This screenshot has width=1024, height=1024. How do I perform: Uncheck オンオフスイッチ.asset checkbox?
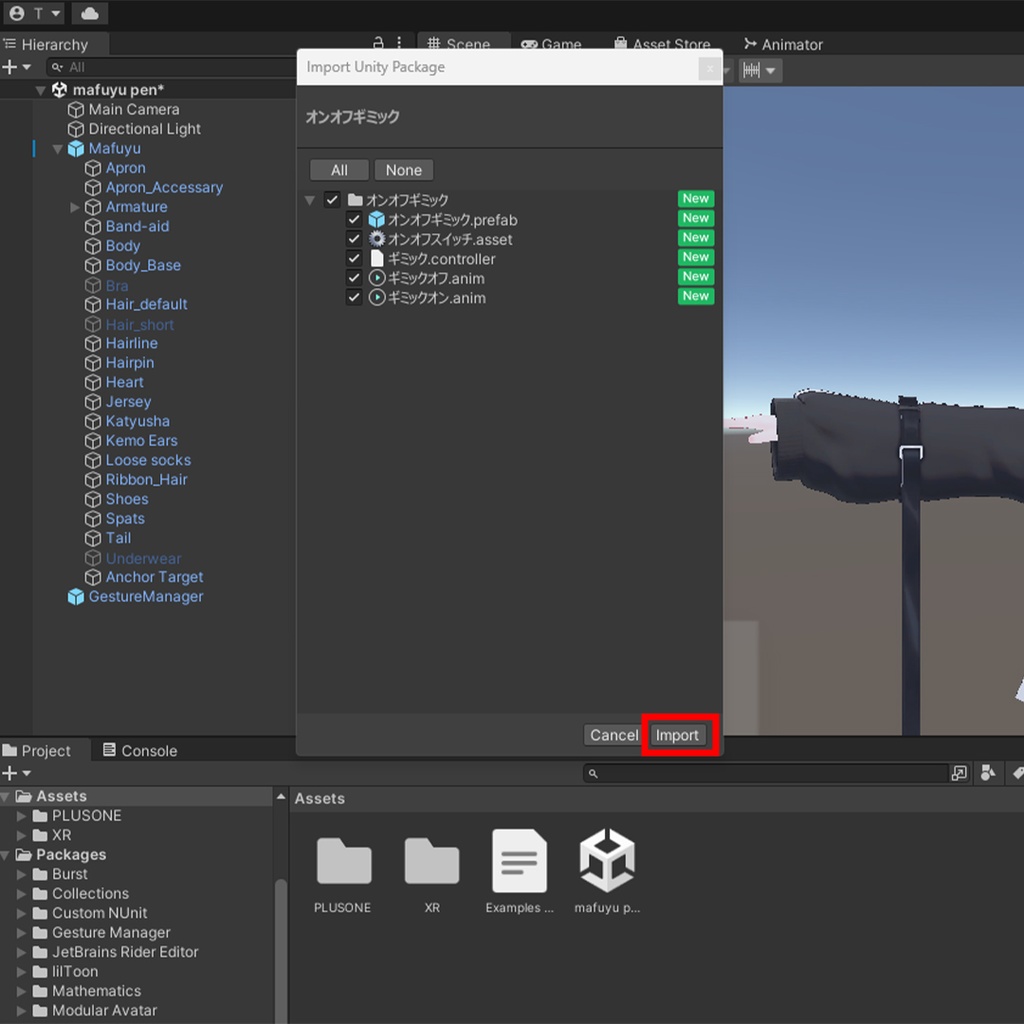354,239
